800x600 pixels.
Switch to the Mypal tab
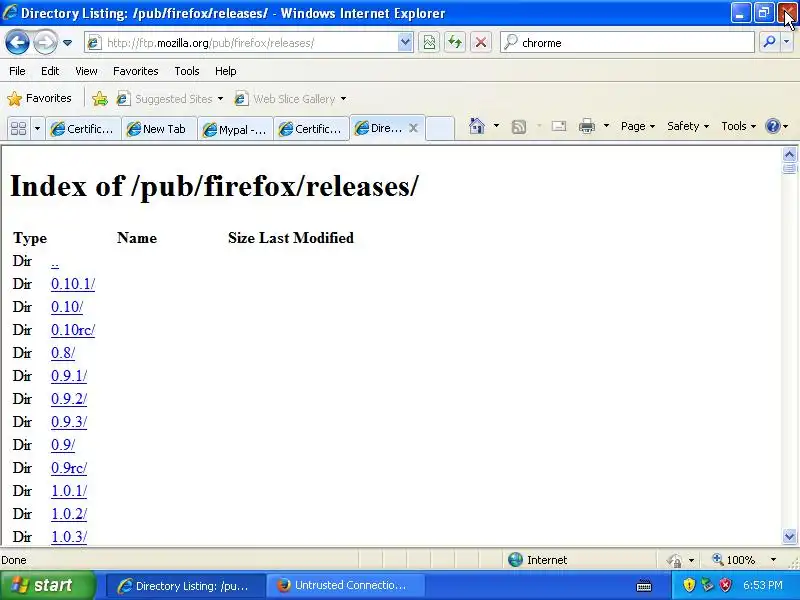click(235, 129)
